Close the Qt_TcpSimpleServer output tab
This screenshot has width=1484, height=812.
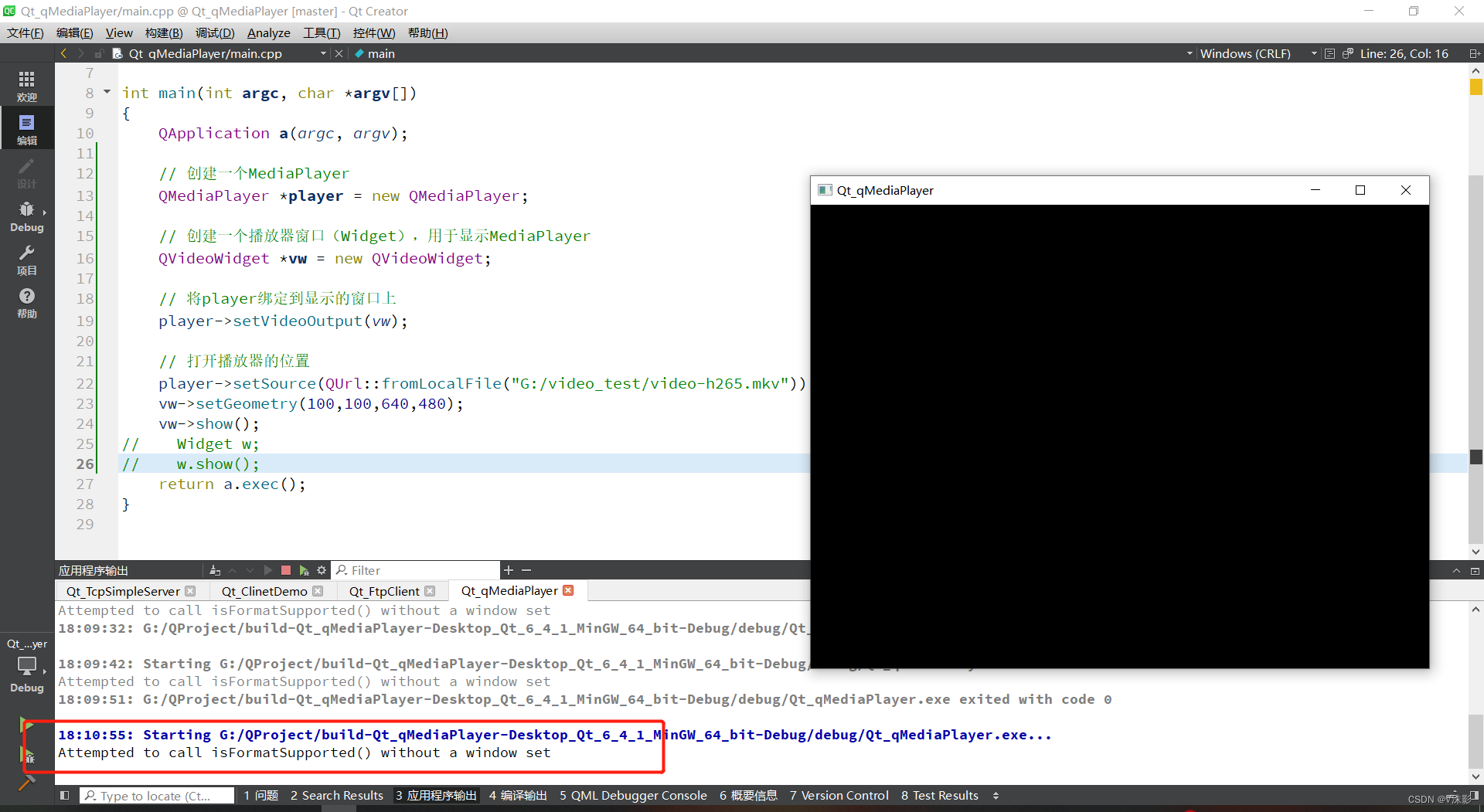click(191, 591)
